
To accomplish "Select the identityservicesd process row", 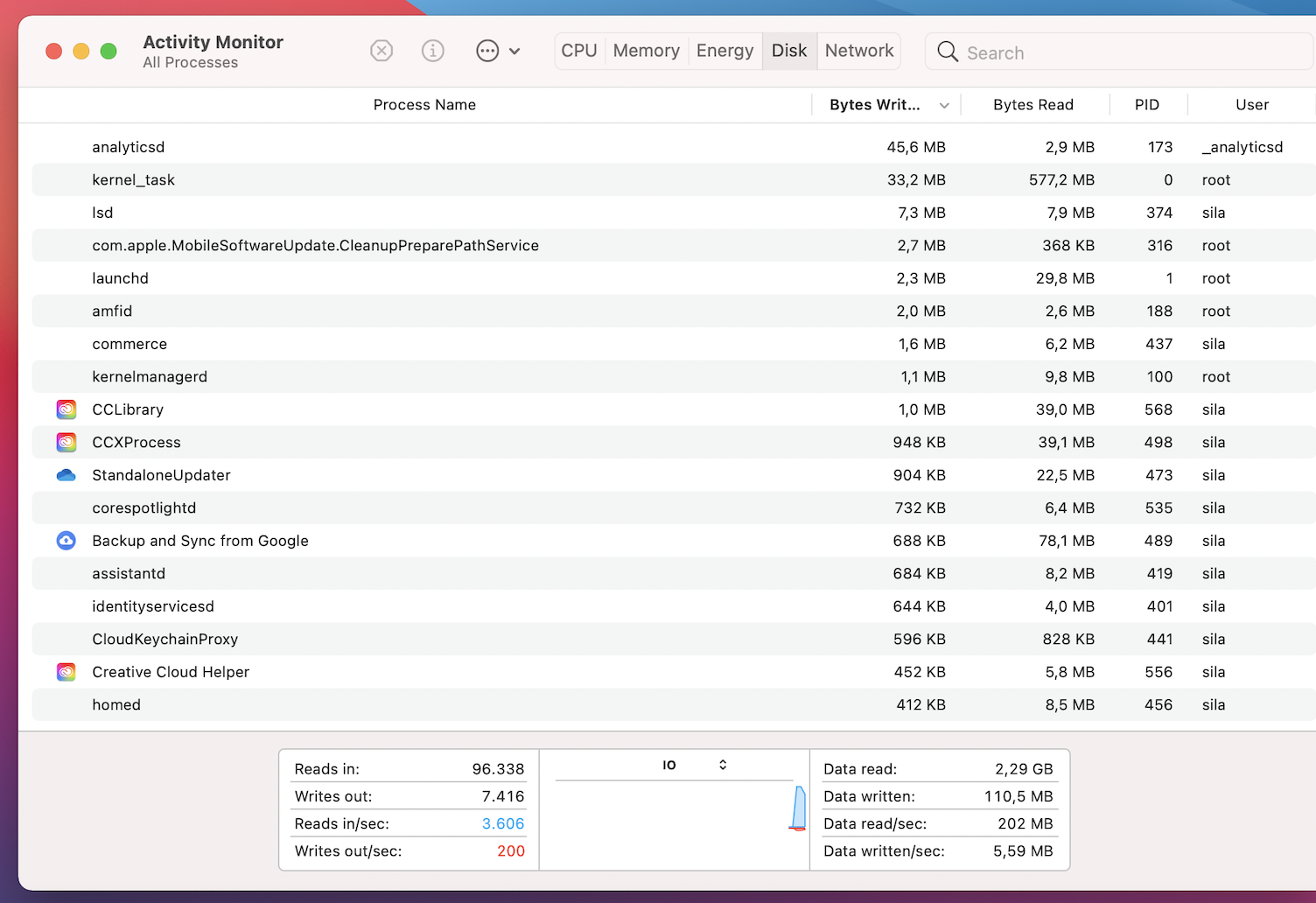I will 674,606.
